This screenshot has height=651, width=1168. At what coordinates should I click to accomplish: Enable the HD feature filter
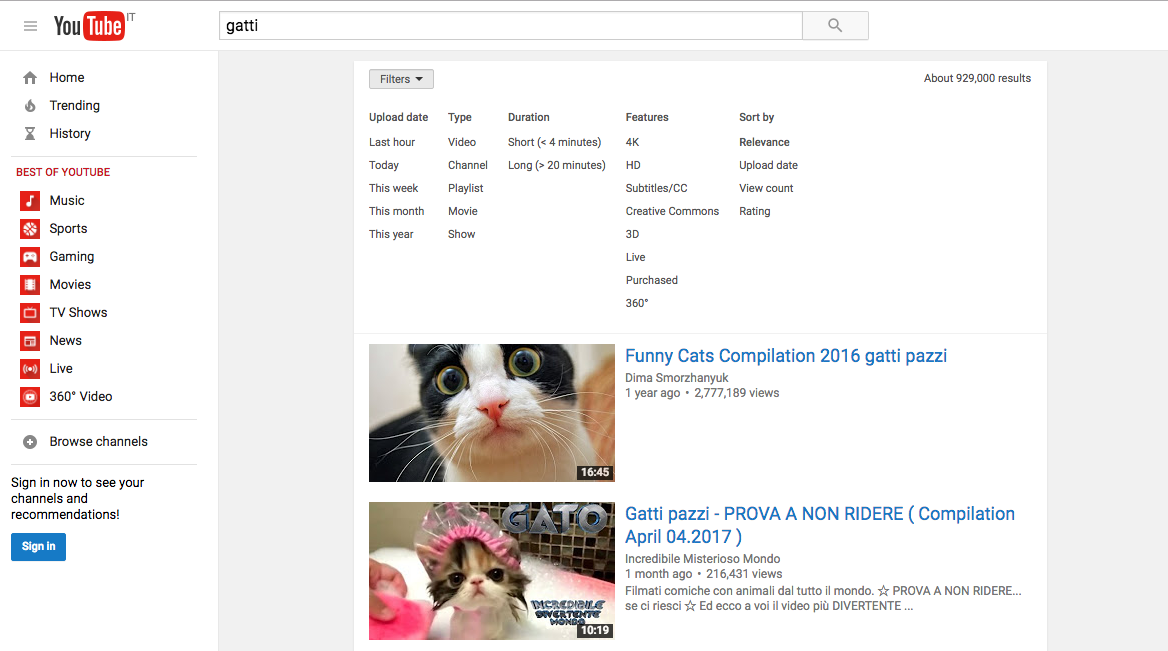[x=633, y=165]
